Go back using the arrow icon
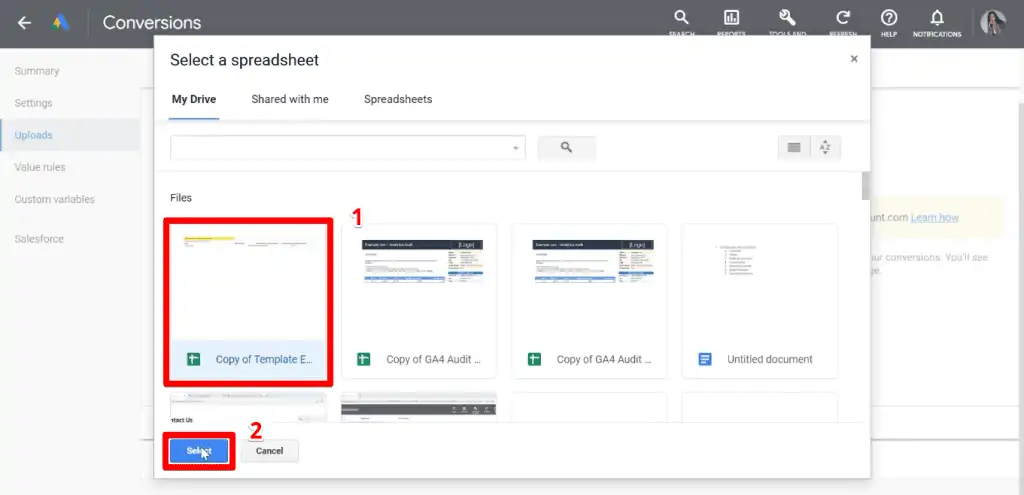Viewport: 1024px width, 495px height. click(x=24, y=23)
